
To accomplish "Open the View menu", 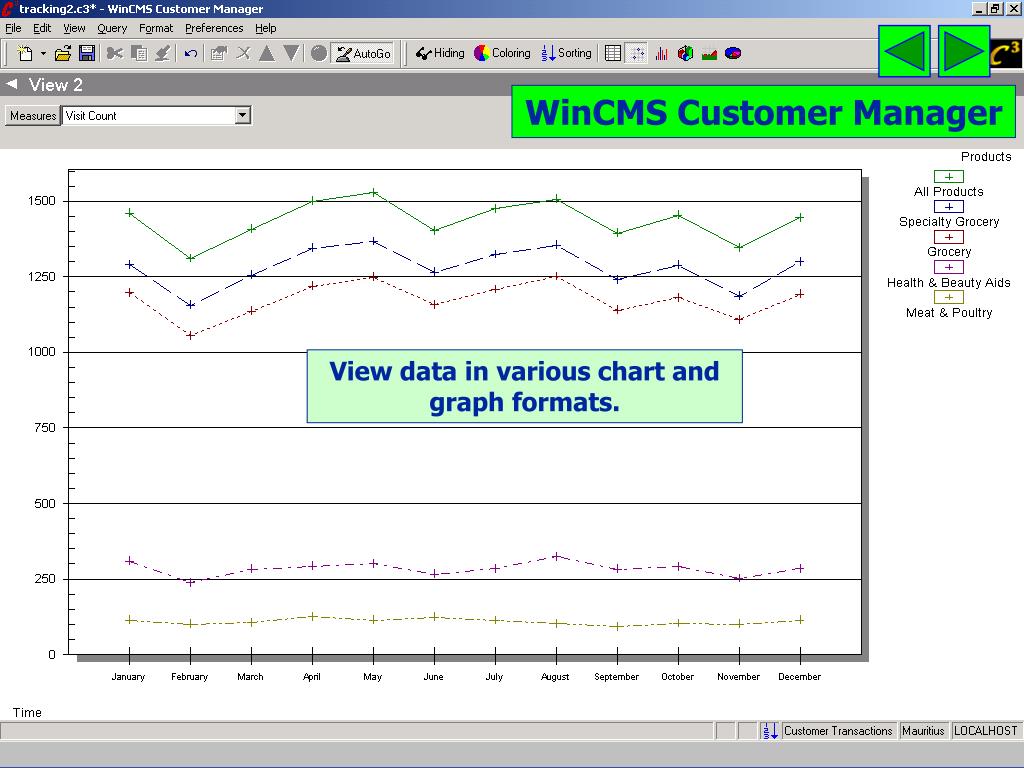I will coord(74,28).
